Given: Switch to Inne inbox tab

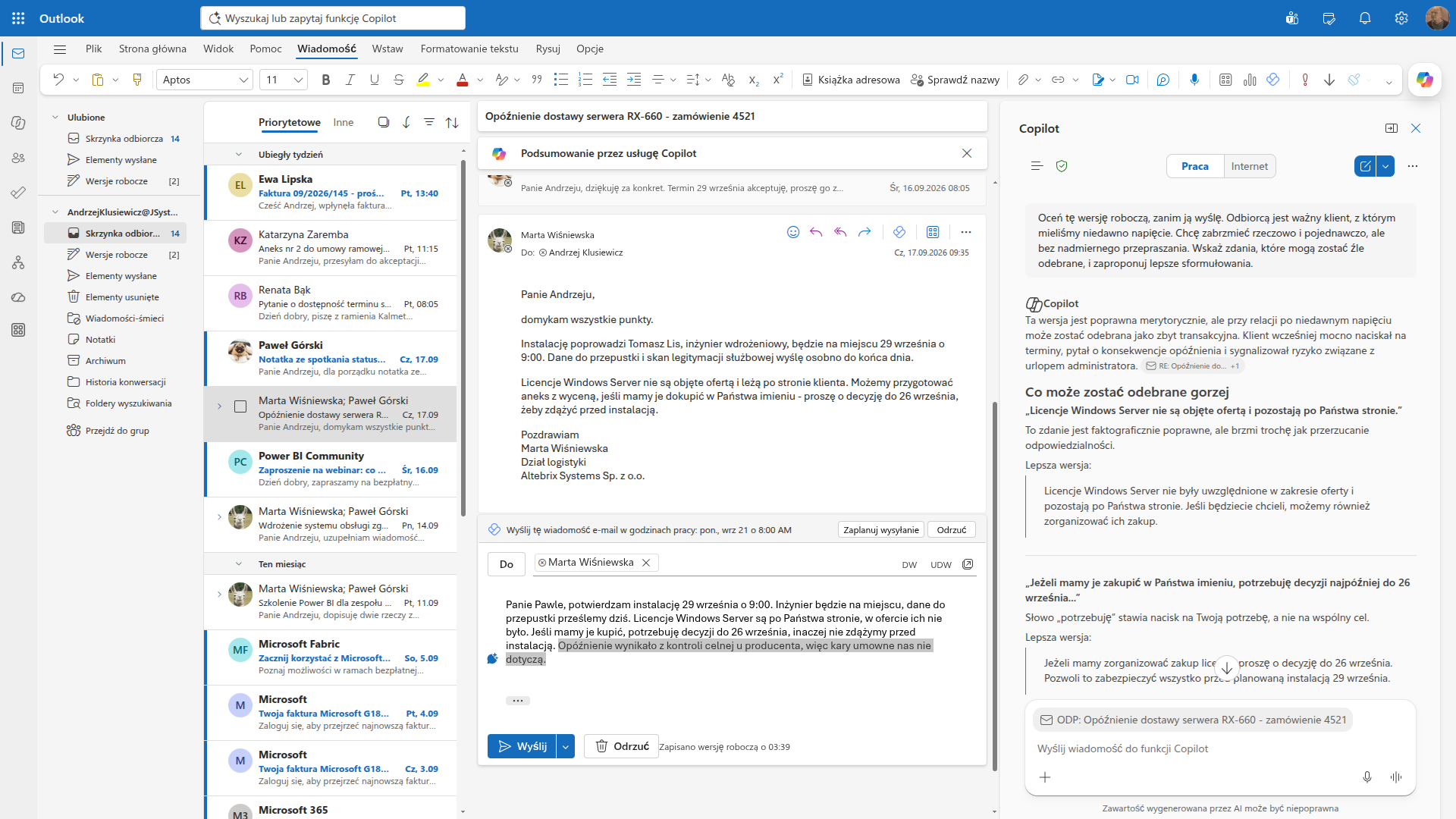Looking at the screenshot, I should [x=344, y=122].
